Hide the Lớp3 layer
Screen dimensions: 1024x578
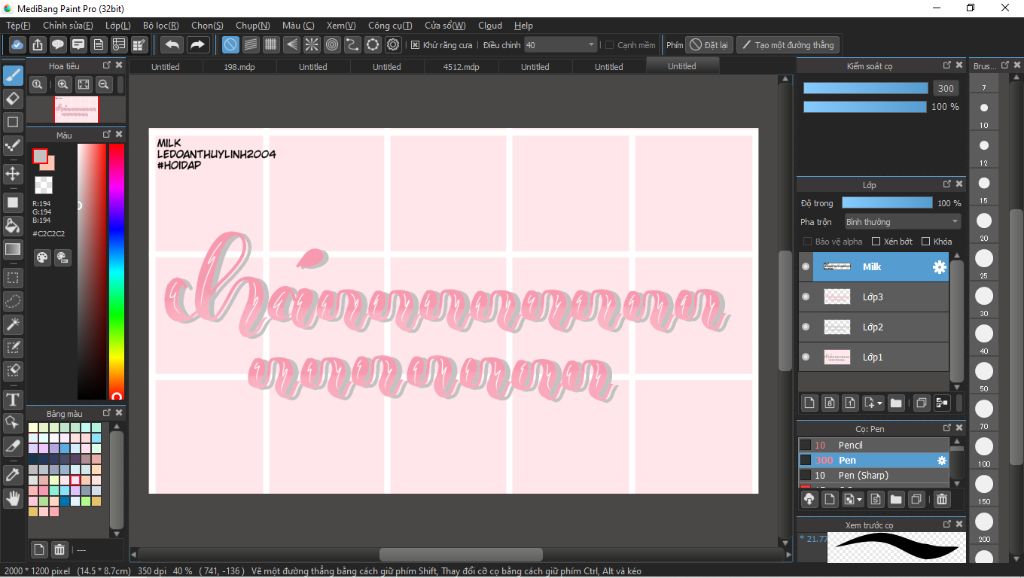click(x=805, y=297)
